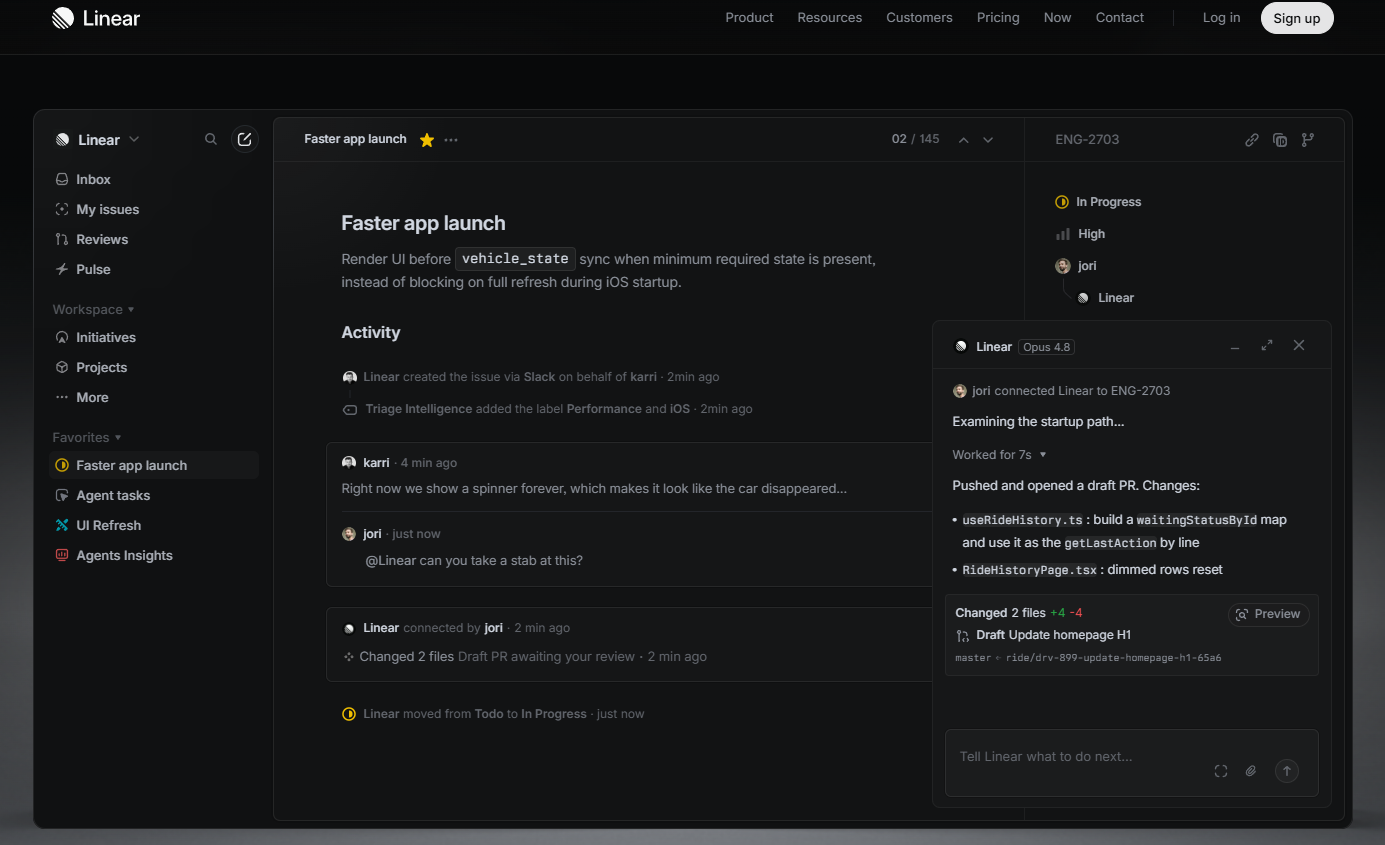Open the Linear workspace switcher dropdown
The image size is (1385, 845).
click(x=98, y=140)
